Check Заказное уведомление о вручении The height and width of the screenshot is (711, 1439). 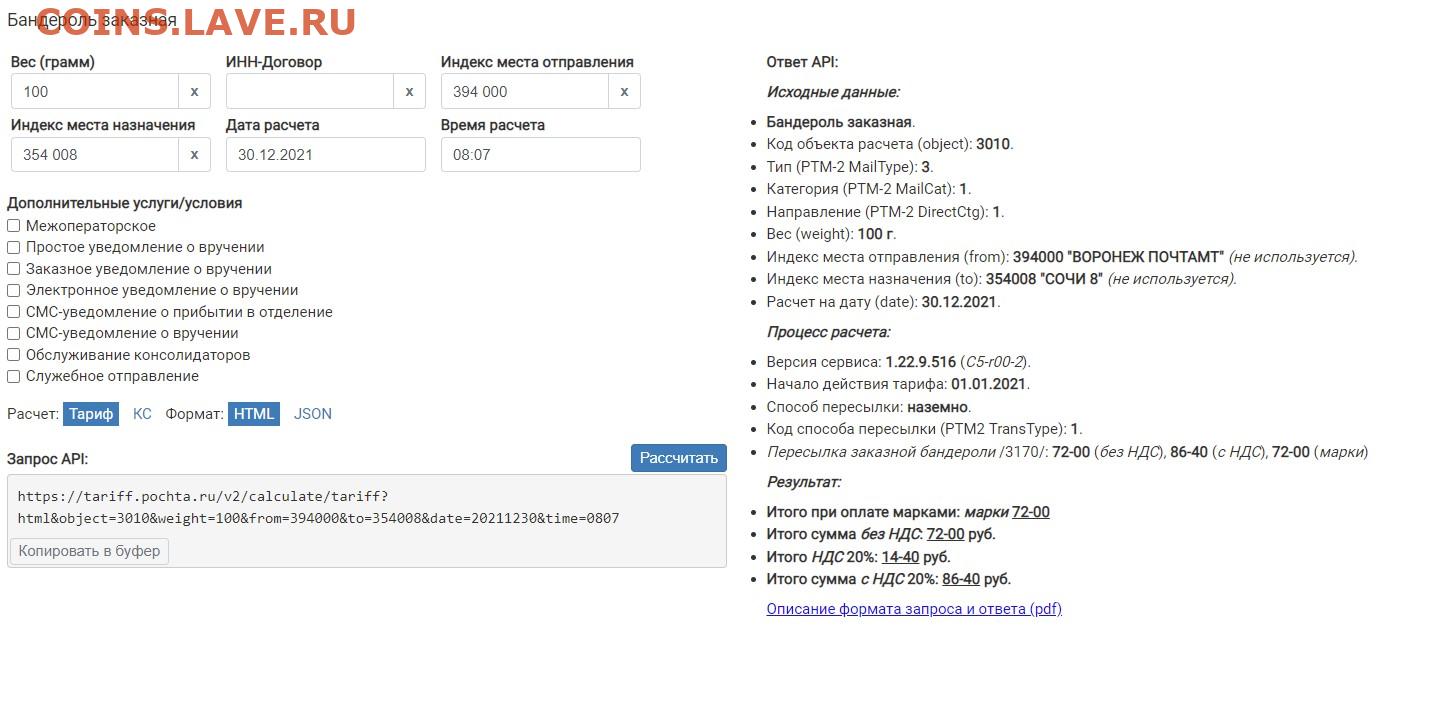[14, 269]
